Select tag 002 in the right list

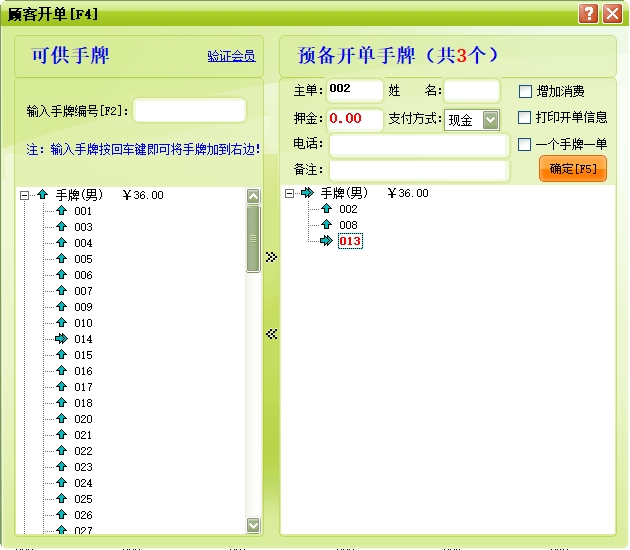(x=348, y=209)
